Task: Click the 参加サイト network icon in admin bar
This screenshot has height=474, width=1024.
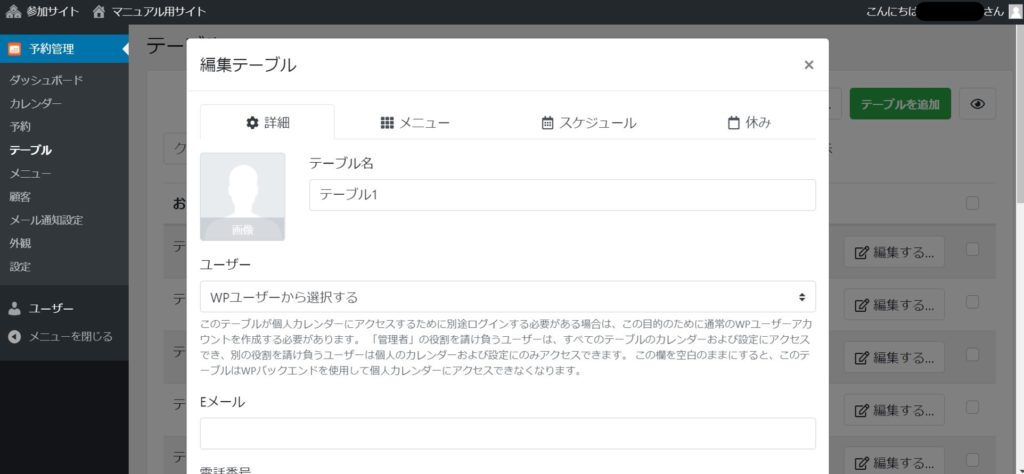Action: point(13,11)
